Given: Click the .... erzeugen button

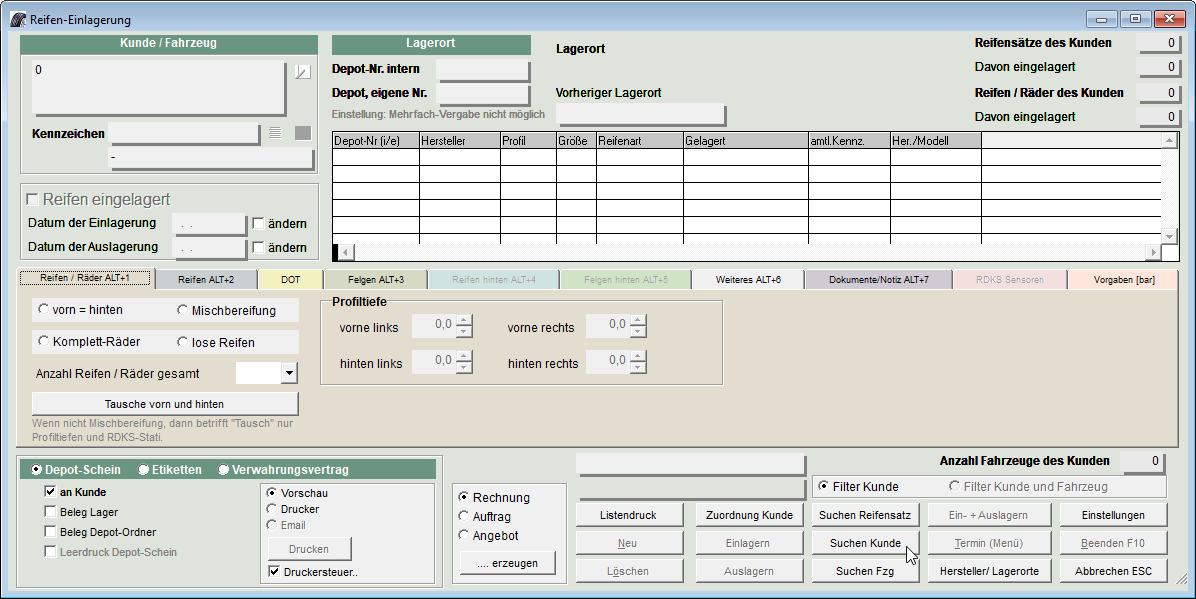Looking at the screenshot, I should pos(507,563).
